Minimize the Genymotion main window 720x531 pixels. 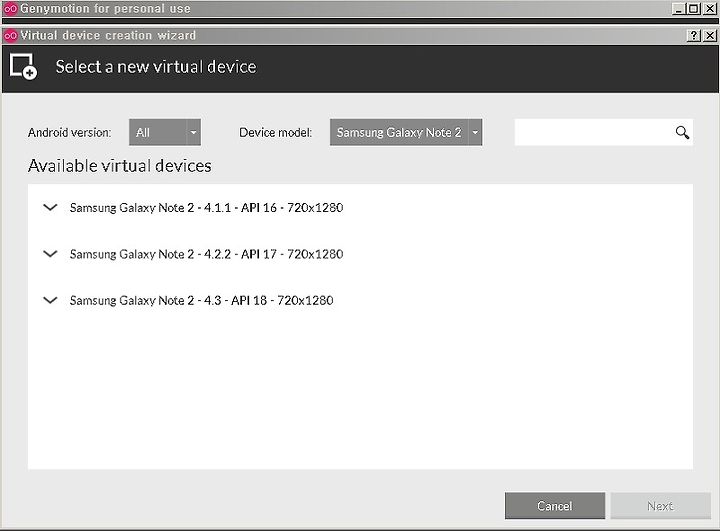[x=679, y=9]
